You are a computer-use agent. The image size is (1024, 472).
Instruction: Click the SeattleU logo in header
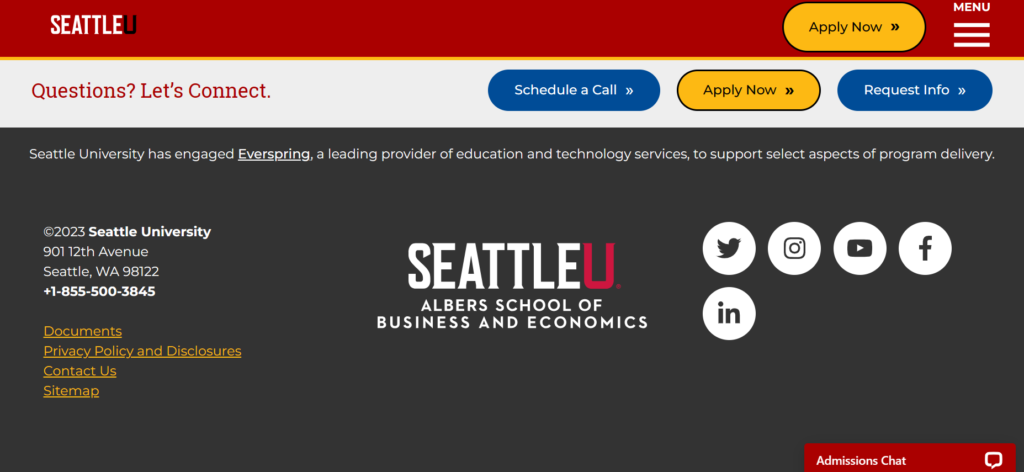coord(93,25)
